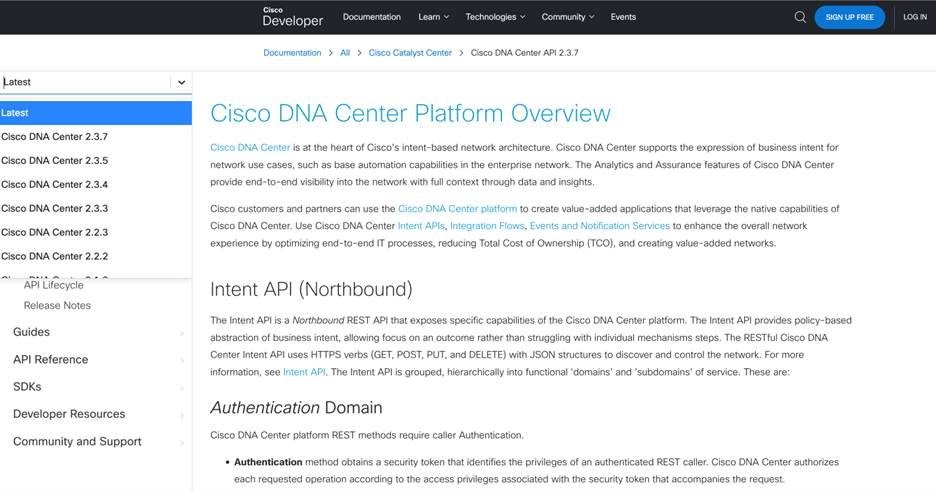The height and width of the screenshot is (491, 936).
Task: Select the highlighted Latest option
Action: tap(96, 113)
